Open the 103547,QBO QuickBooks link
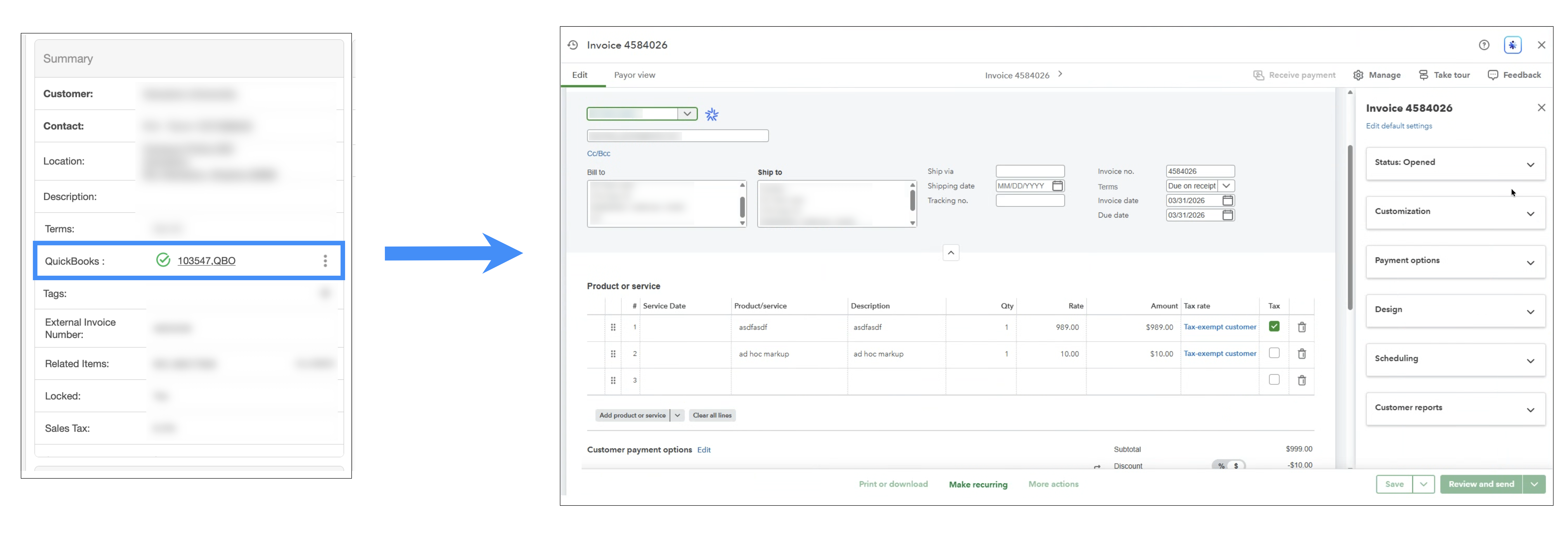This screenshot has height=536, width=1568. 206,261
